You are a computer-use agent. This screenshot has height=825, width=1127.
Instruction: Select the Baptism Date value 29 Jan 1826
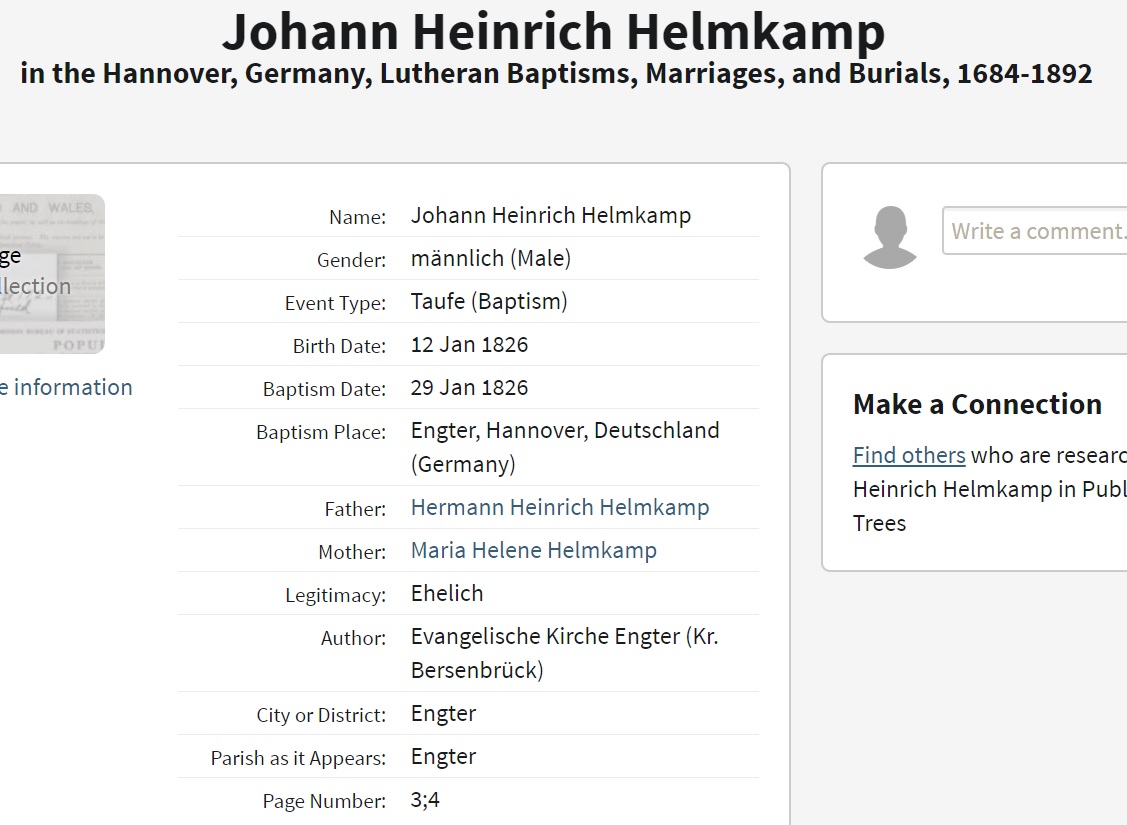click(x=469, y=388)
